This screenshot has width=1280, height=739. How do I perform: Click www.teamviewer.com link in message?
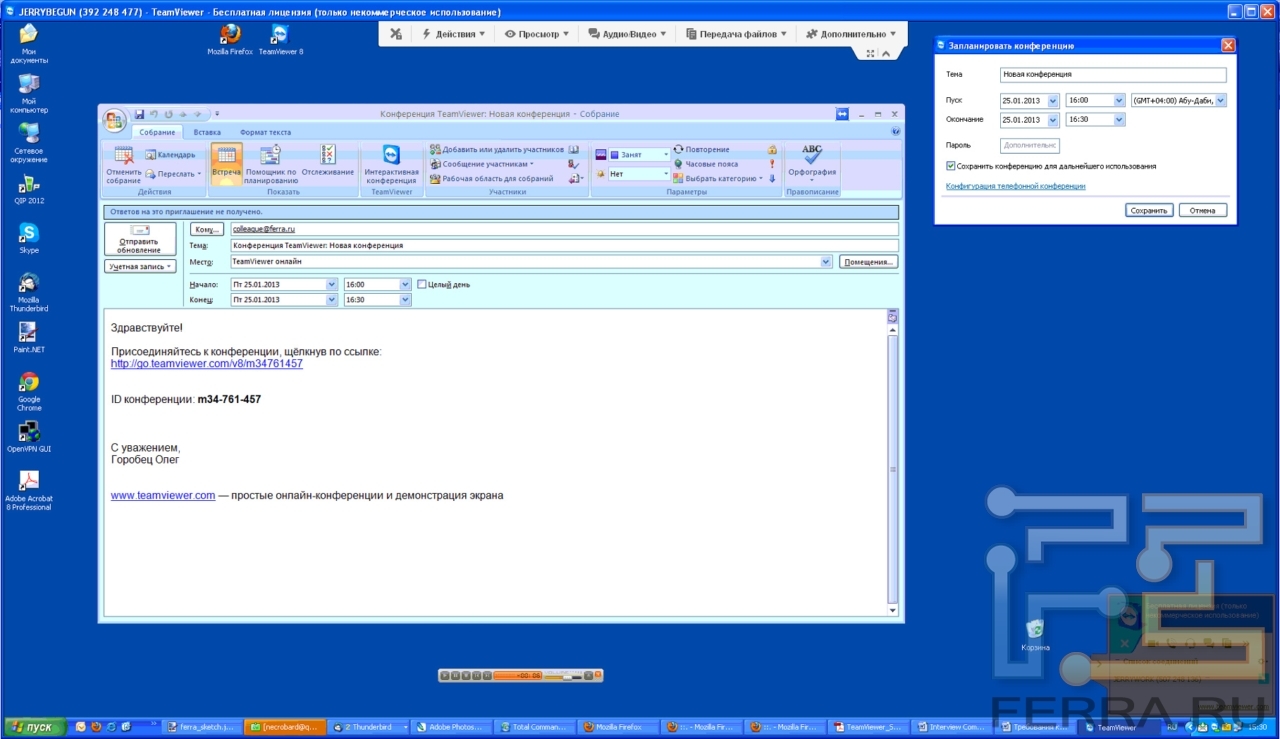pos(163,495)
